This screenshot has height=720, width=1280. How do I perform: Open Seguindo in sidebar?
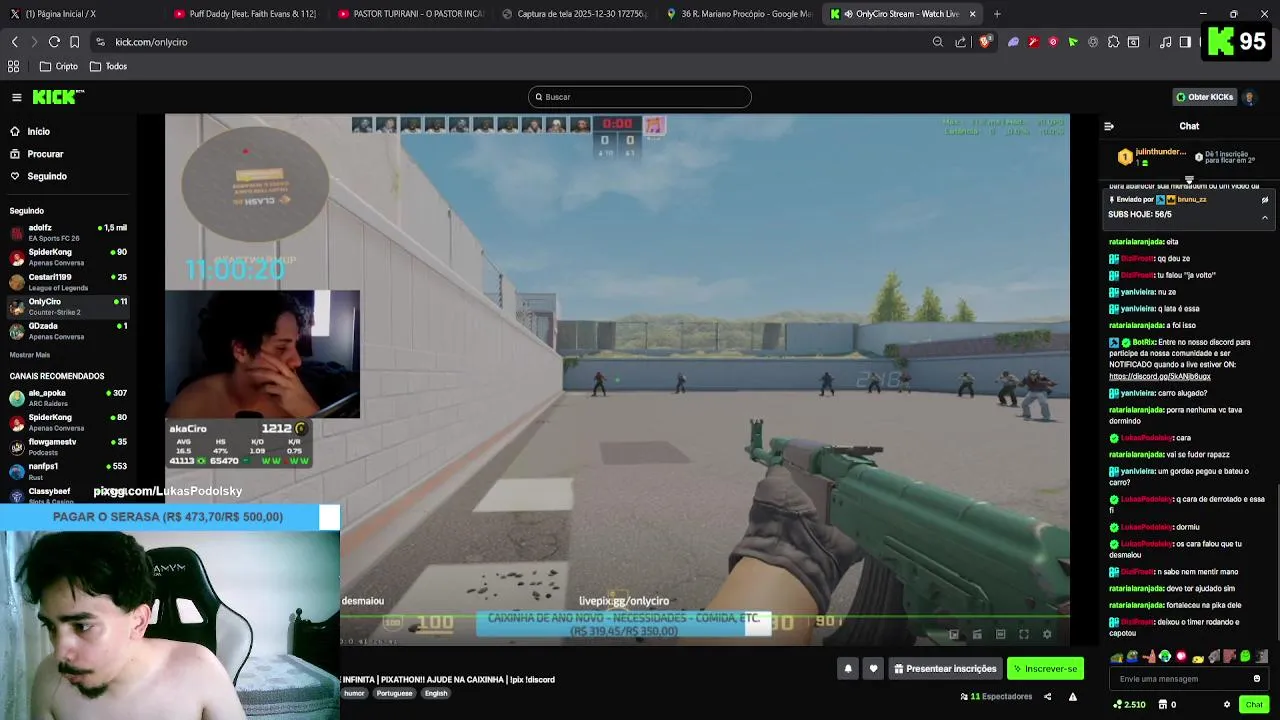(x=39, y=177)
